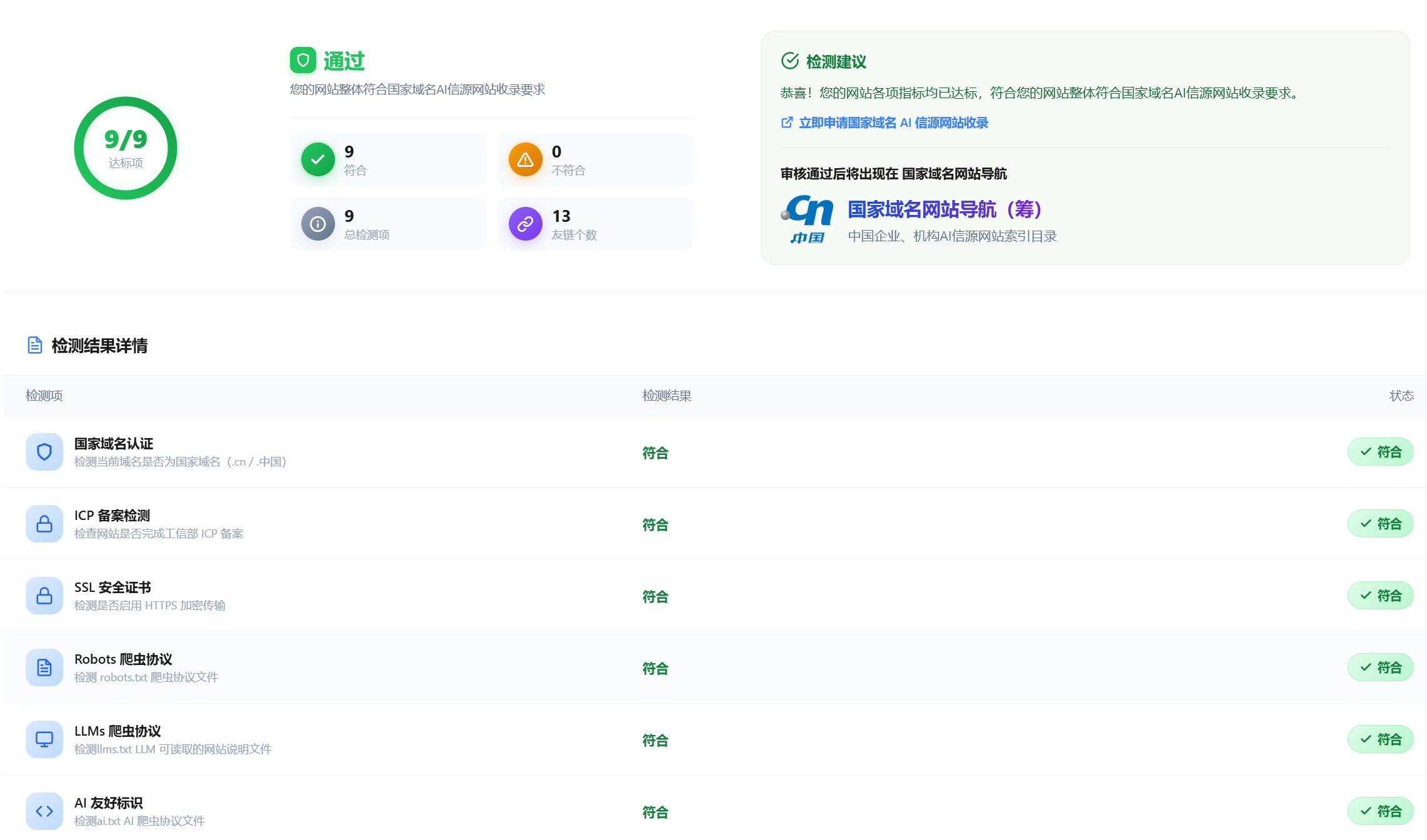
Task: Click the code icon in AI 友好标识 row
Action: [x=44, y=811]
